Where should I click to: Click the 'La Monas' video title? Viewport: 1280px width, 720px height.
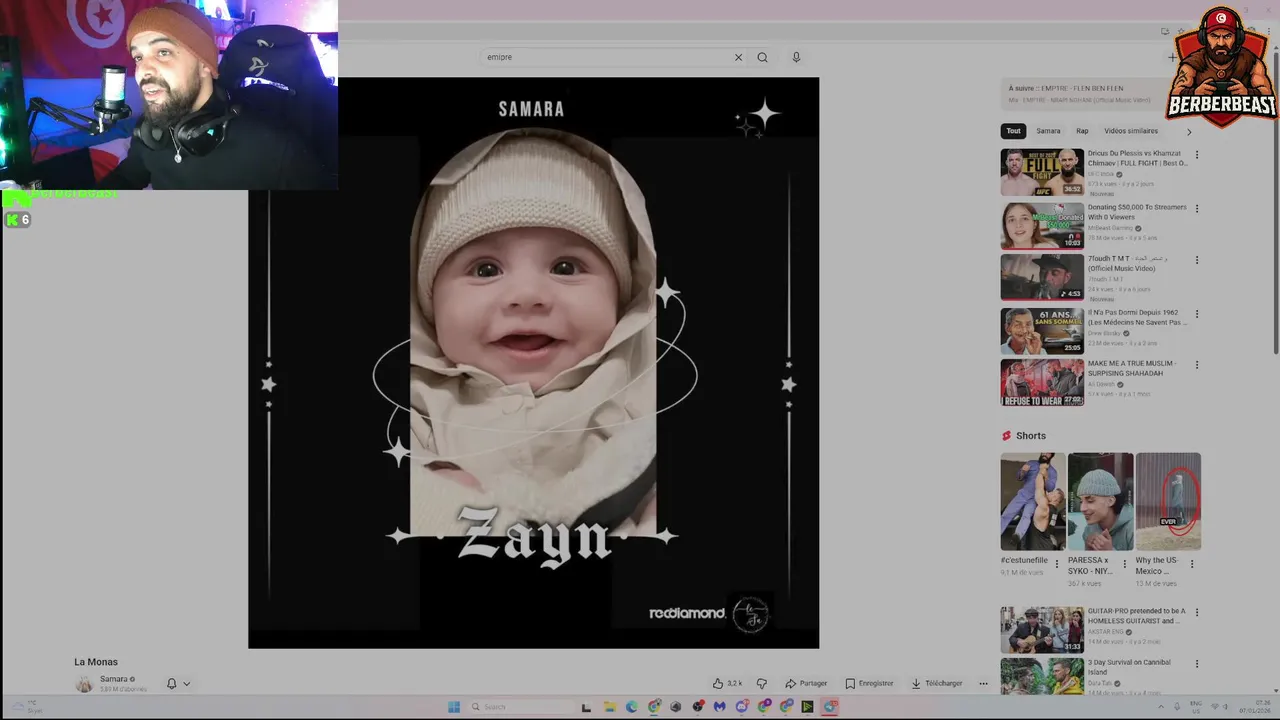(96, 662)
